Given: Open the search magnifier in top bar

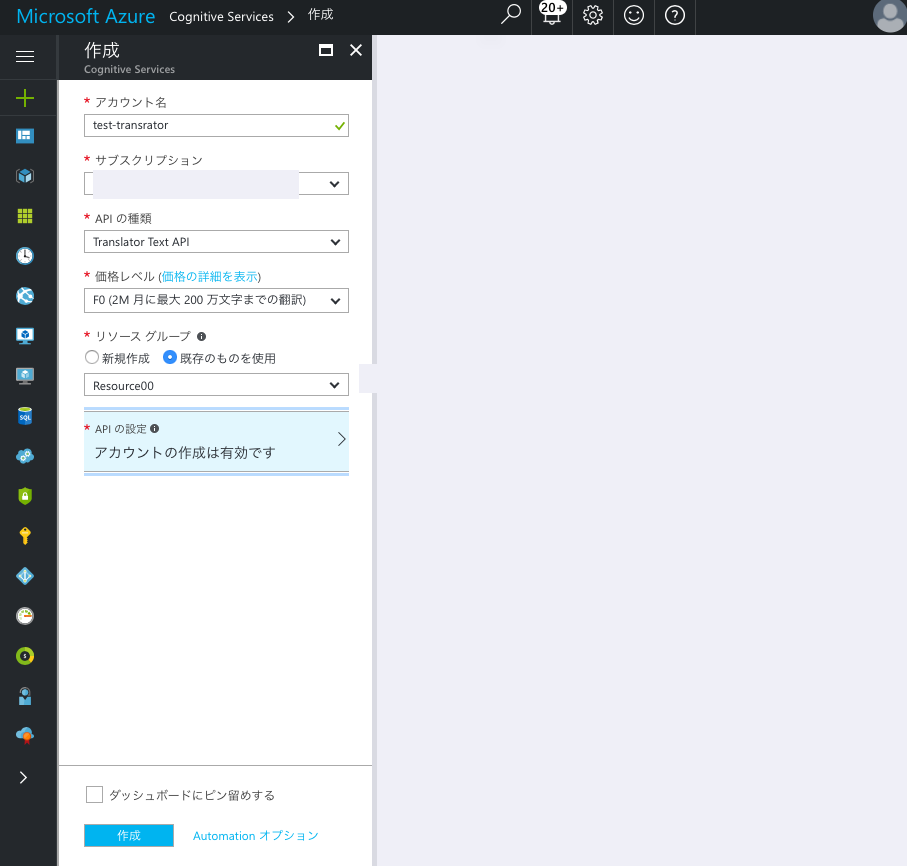Looking at the screenshot, I should point(511,15).
